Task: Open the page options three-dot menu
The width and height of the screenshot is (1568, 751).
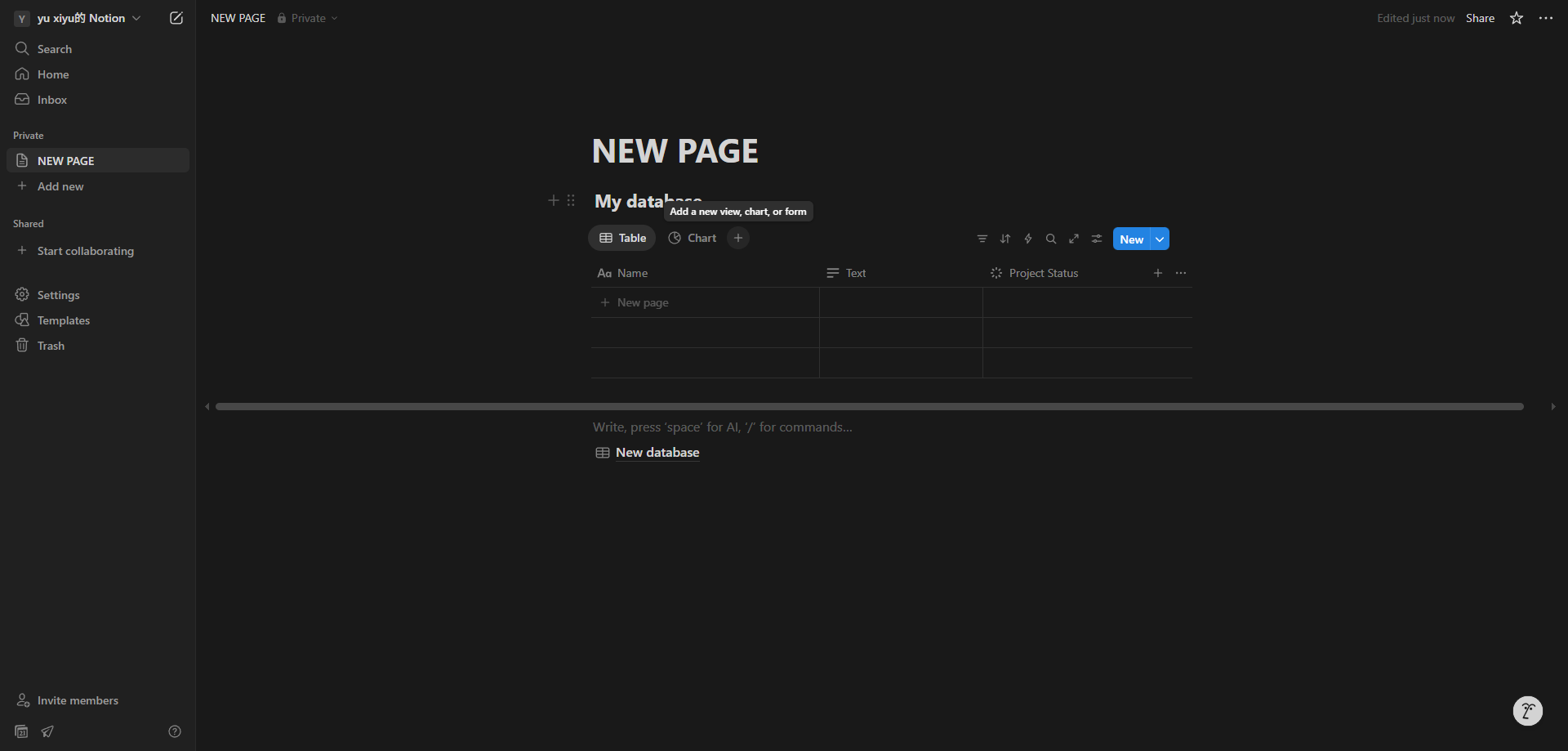Action: tap(1546, 18)
